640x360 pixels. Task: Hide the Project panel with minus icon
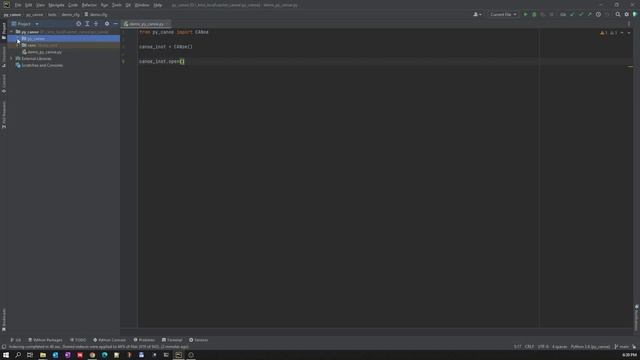(x=116, y=24)
